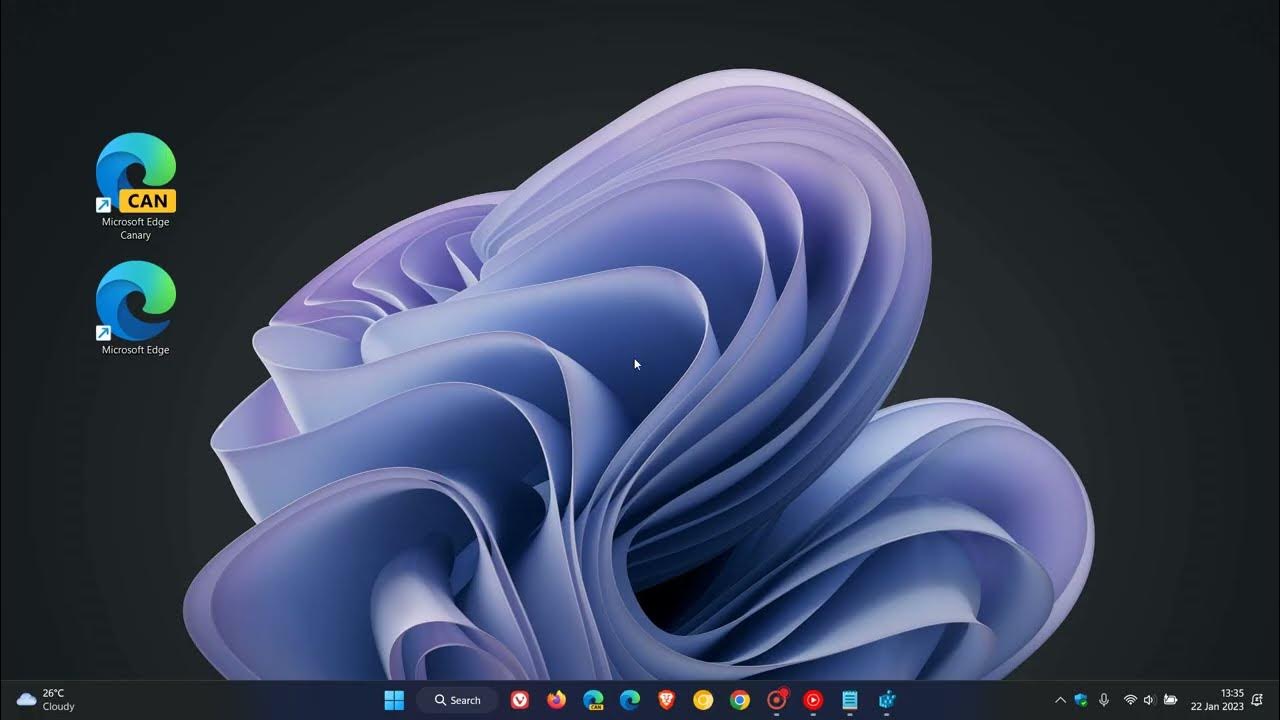Screen dimensions: 1280x720
Task: Launch Firefox from the taskbar
Action: pyautogui.click(x=556, y=700)
